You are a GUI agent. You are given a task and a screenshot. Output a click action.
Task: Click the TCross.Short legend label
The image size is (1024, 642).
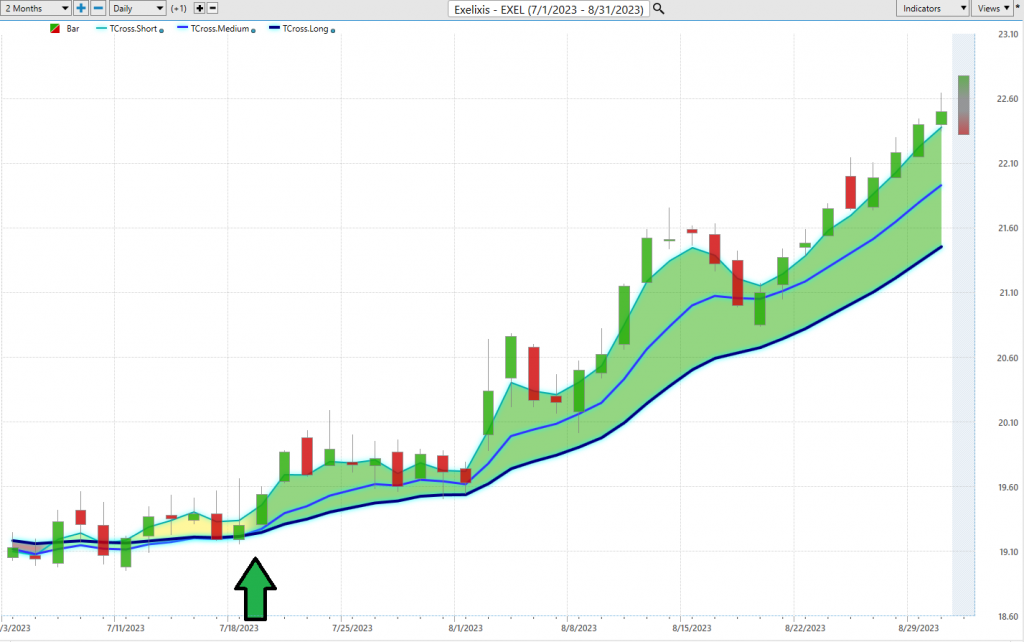click(133, 29)
